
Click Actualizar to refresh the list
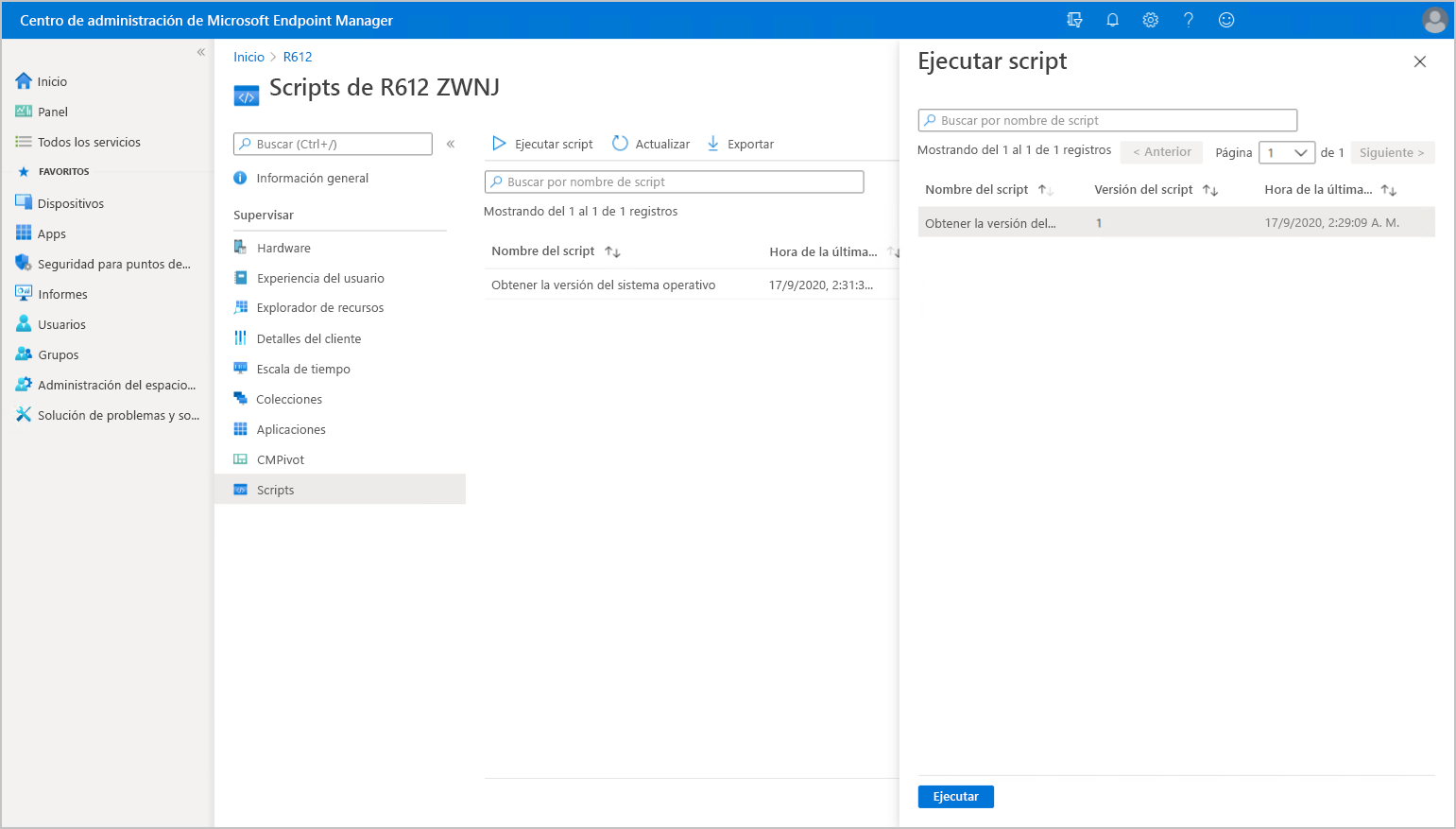[x=651, y=144]
